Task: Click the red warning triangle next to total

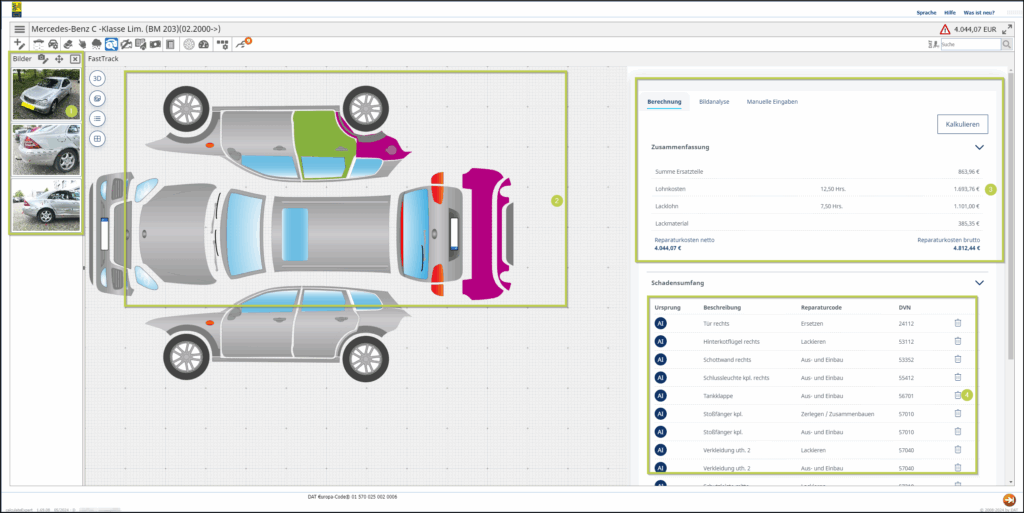Action: click(x=944, y=30)
